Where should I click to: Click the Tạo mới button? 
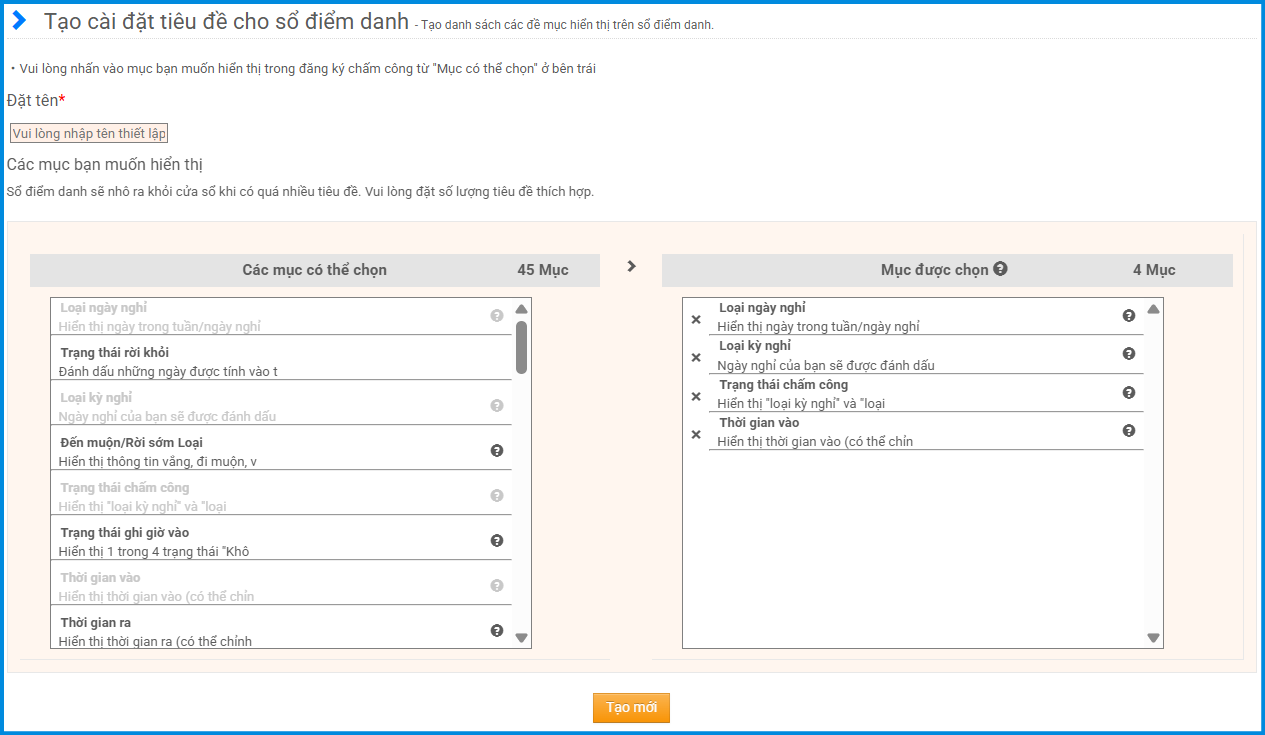631,708
